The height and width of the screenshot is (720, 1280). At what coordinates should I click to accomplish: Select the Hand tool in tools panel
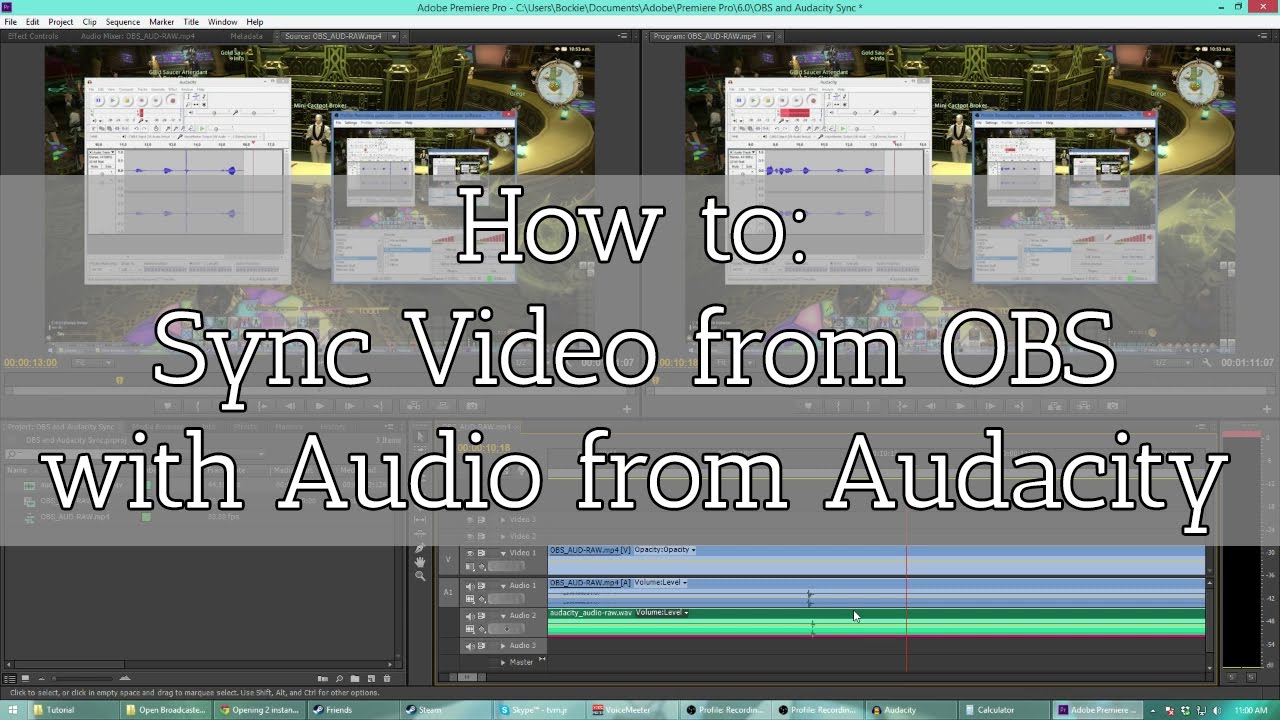coord(420,562)
